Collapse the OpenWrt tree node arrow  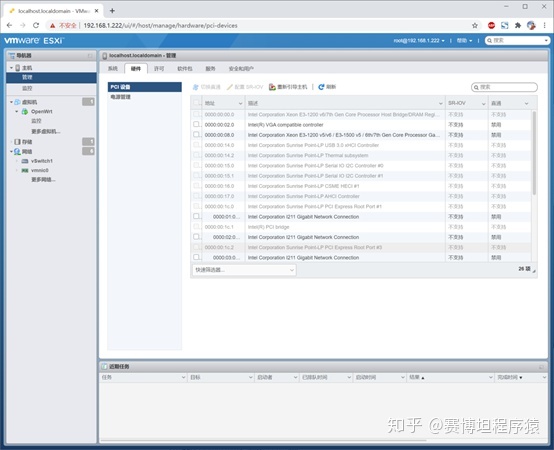click(x=17, y=112)
